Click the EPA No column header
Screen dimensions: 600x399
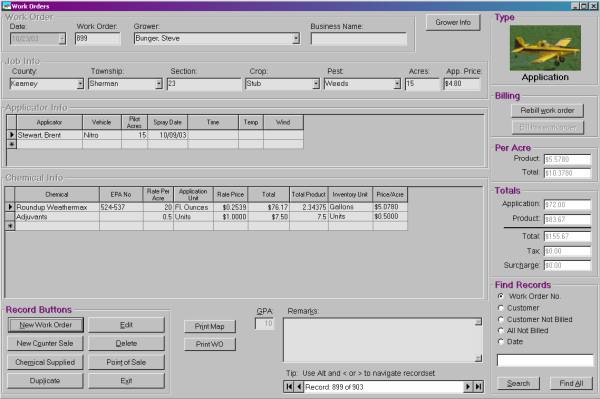[121, 194]
